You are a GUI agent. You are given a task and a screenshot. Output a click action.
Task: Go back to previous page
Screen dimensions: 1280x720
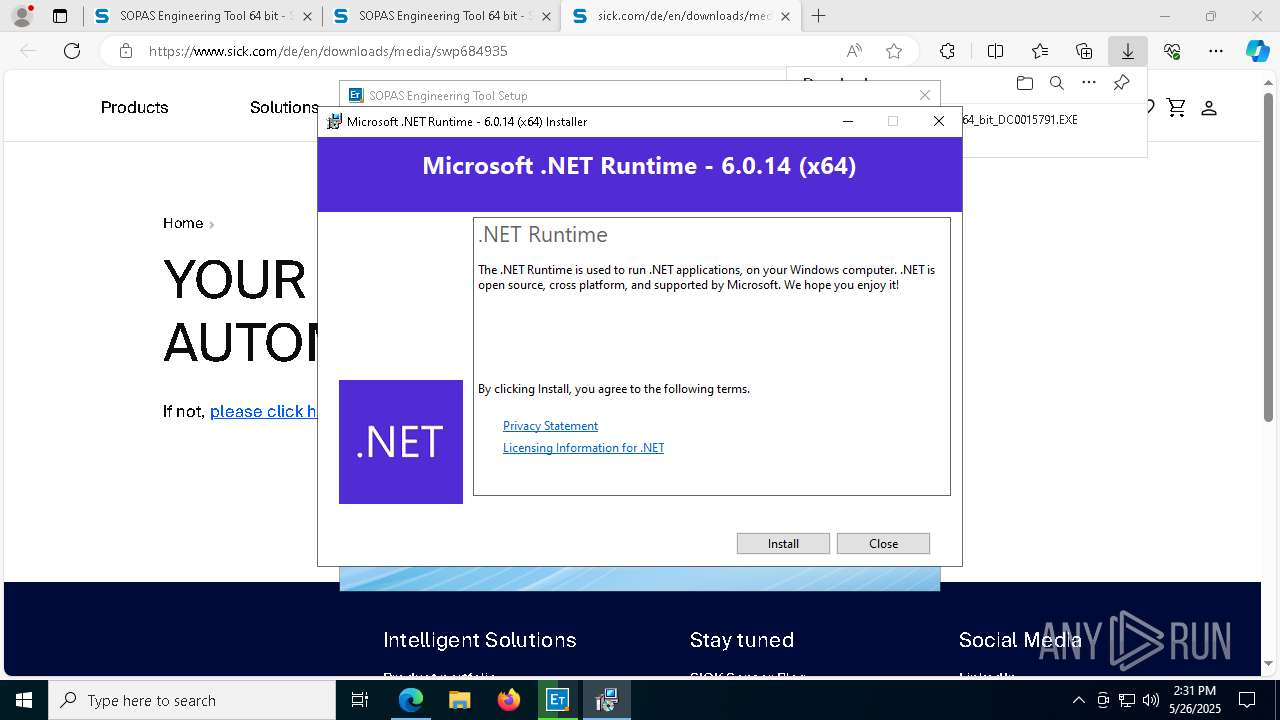click(28, 51)
